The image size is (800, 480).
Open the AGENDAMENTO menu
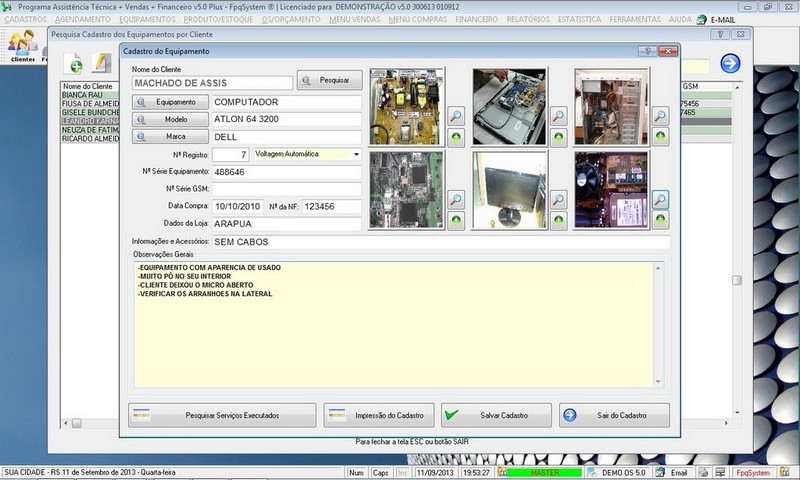83,19
